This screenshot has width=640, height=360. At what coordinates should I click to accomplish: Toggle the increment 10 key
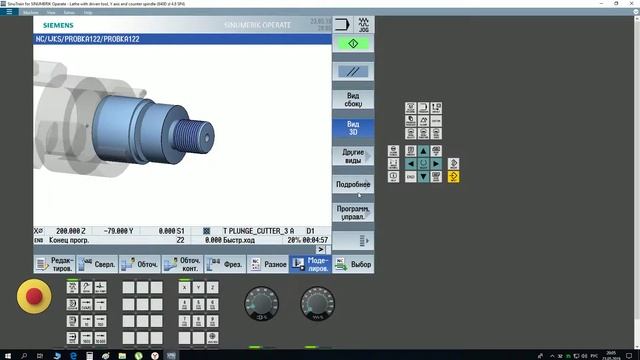coord(87,321)
